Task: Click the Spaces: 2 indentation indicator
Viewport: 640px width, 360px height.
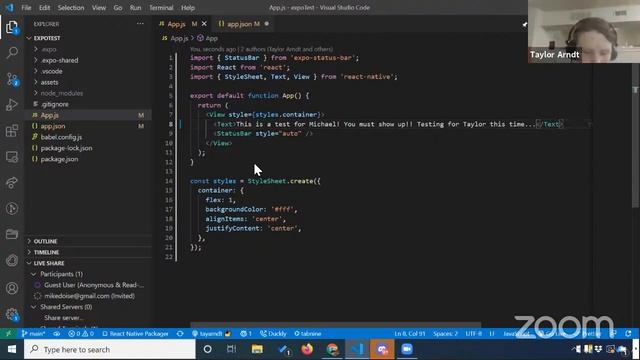Action: tap(445, 333)
